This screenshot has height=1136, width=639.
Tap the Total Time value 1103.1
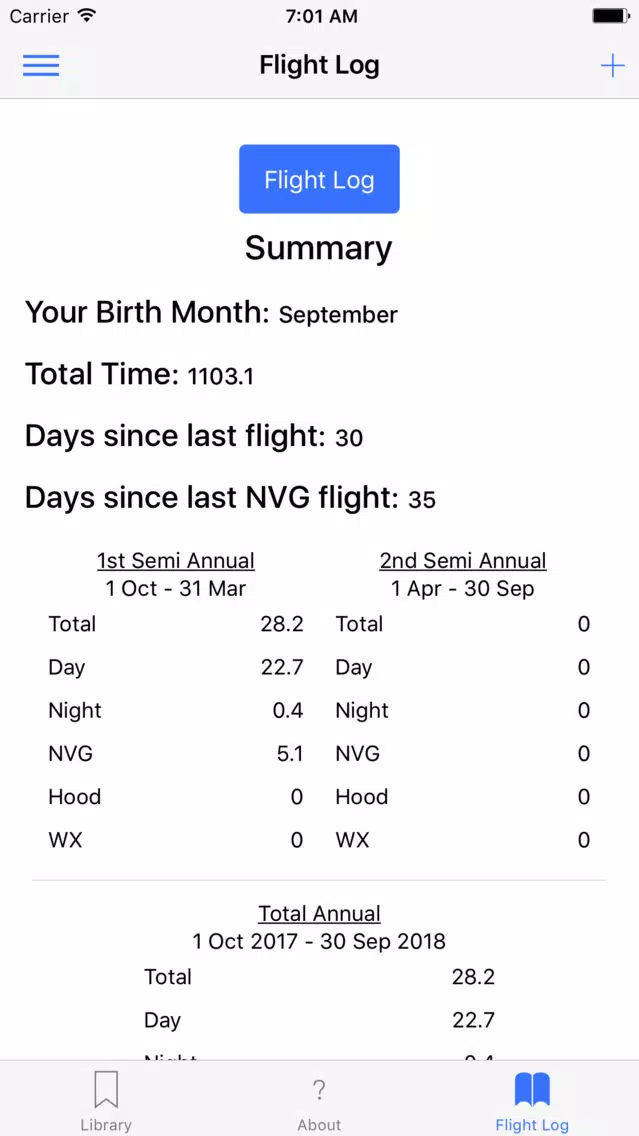tap(220, 377)
